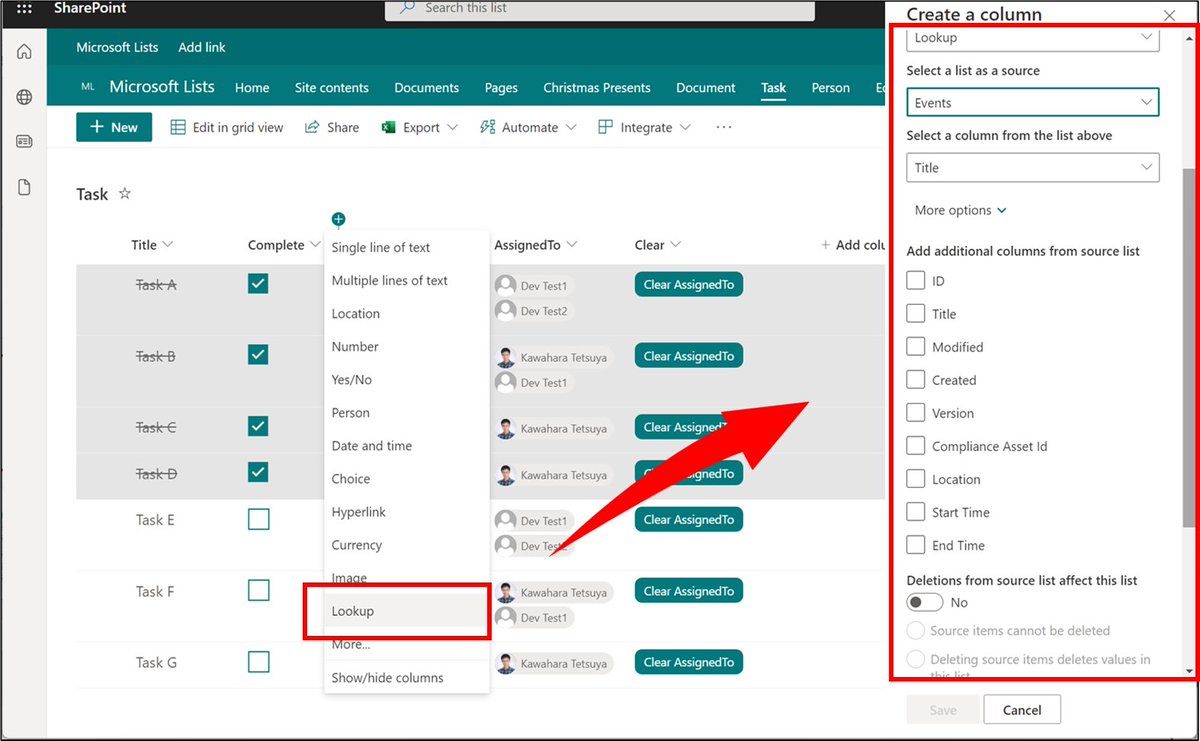
Task: Close the Create a column panel
Action: click(x=1169, y=15)
